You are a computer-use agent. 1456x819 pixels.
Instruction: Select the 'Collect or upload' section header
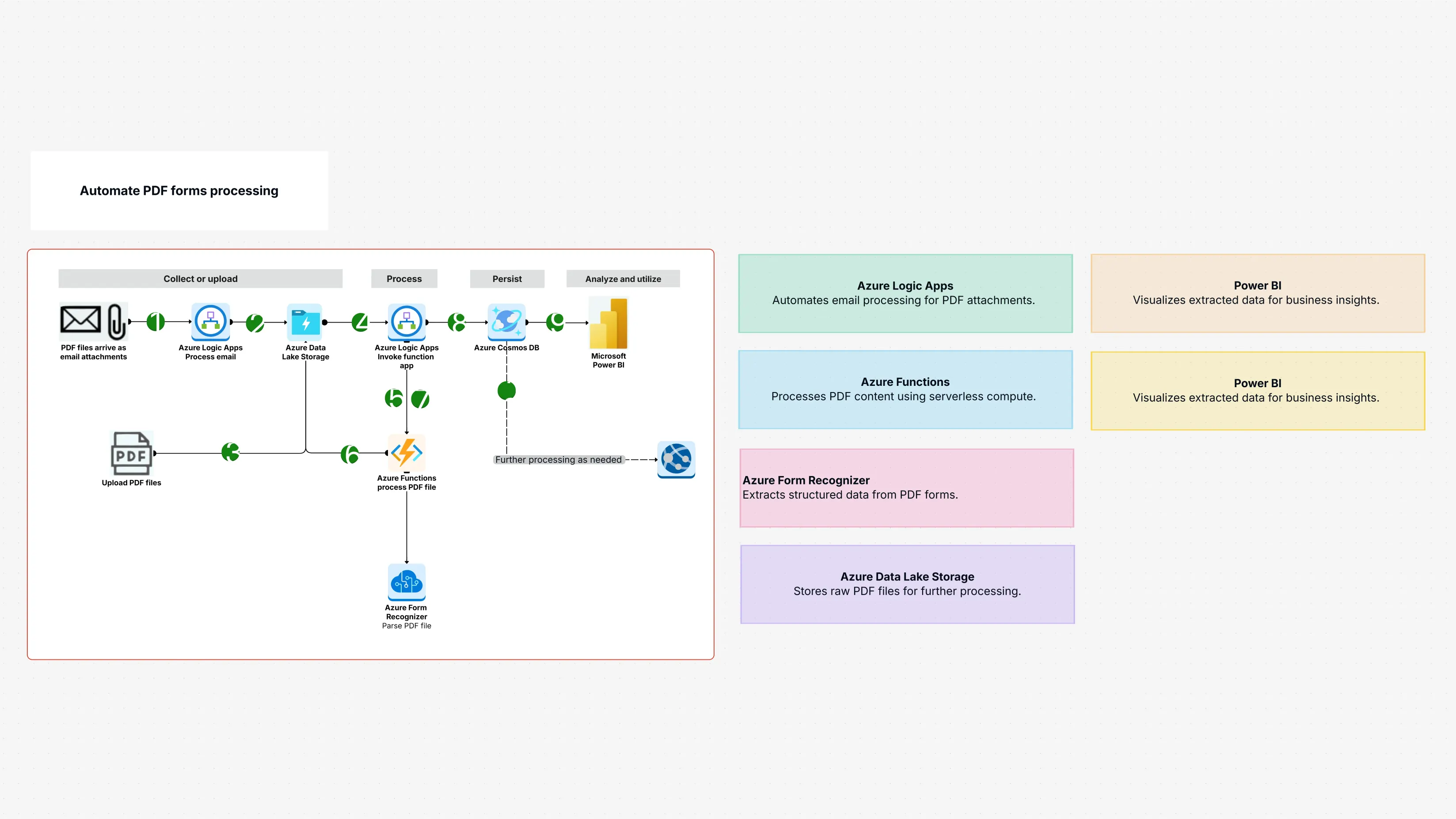coord(201,278)
